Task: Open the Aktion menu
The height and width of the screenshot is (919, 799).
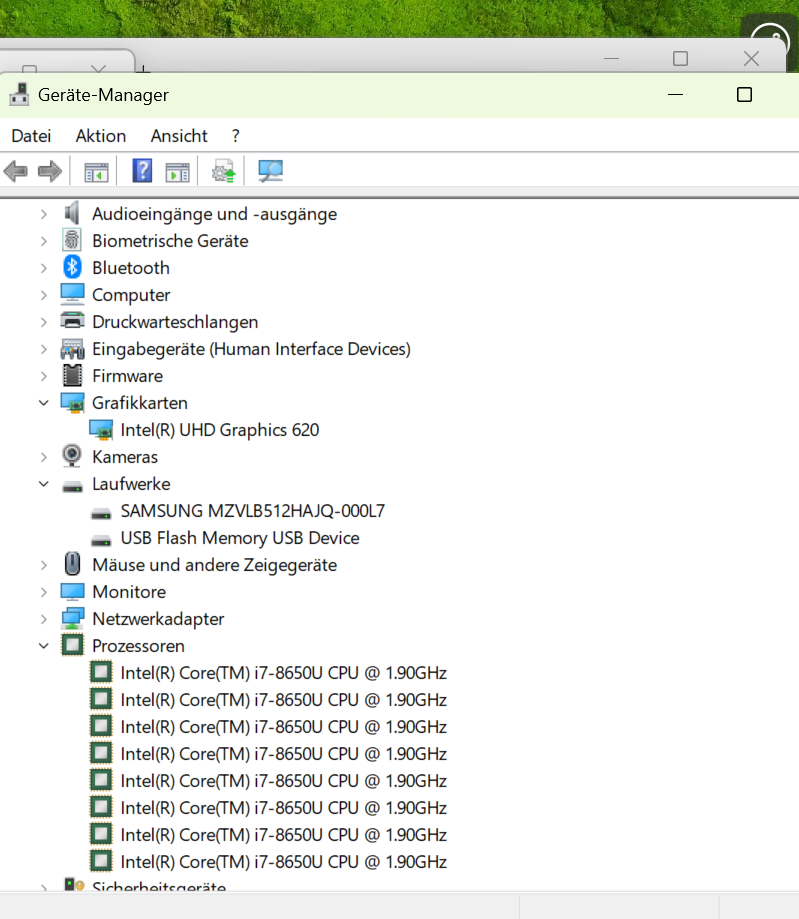Action: pyautogui.click(x=101, y=136)
